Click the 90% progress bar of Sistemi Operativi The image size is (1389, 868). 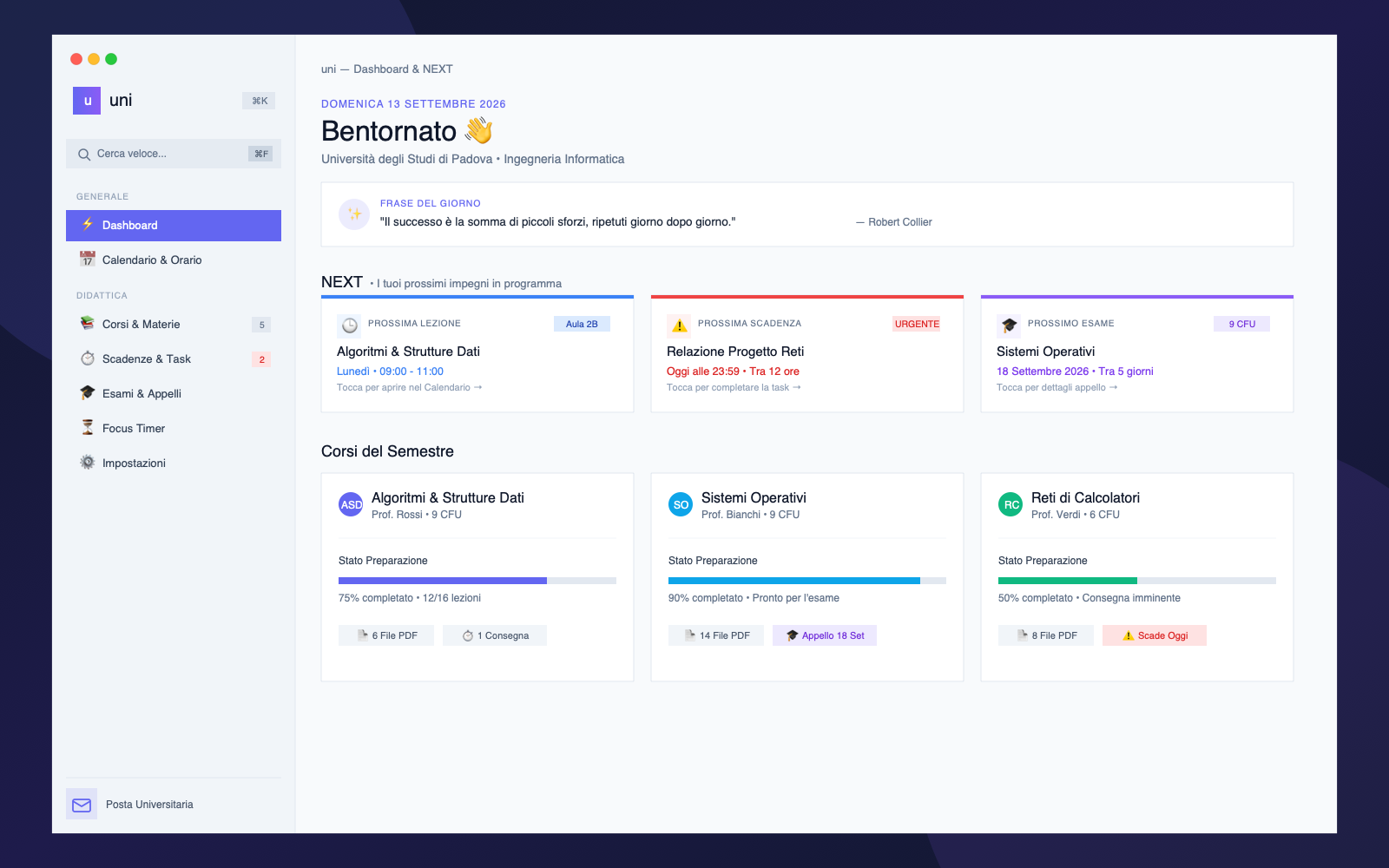coord(807,581)
